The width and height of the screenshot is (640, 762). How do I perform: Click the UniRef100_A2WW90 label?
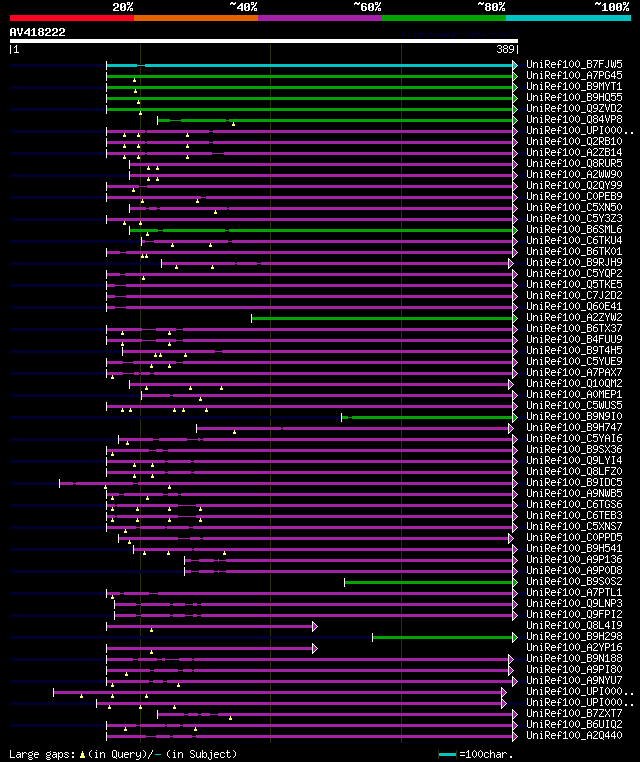tap(574, 174)
